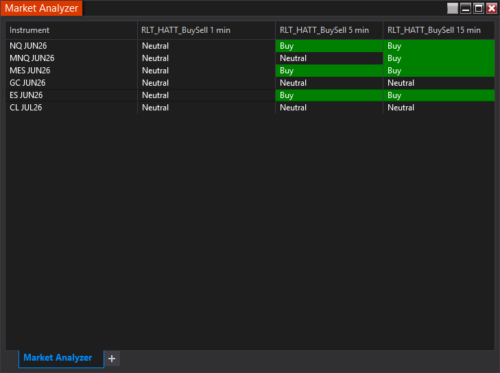Sort by RLT_HATT_BuySell 1 min header
The height and width of the screenshot is (373, 500).
pyautogui.click(x=206, y=30)
